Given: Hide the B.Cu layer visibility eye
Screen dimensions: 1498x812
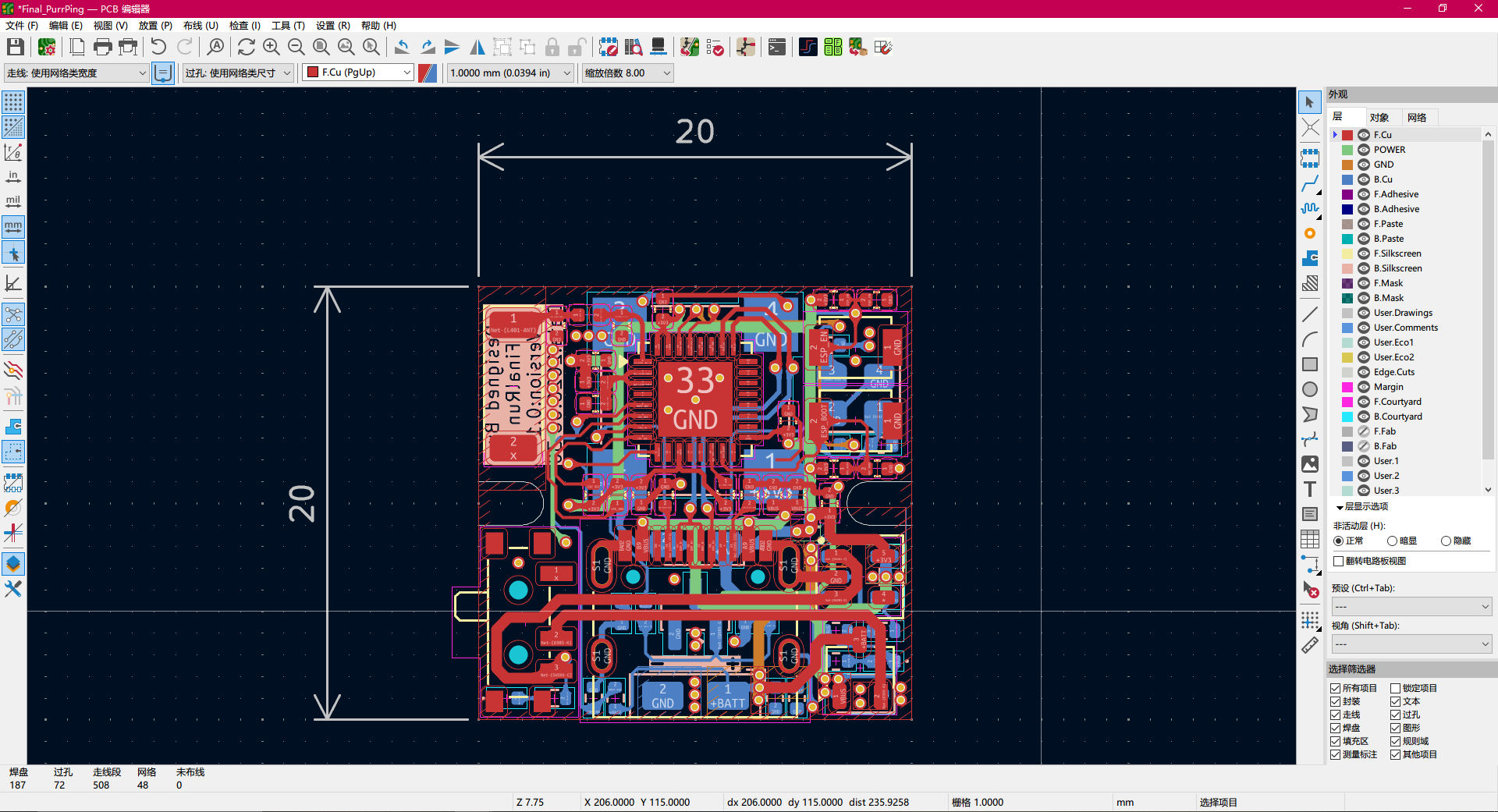Looking at the screenshot, I should (x=1364, y=179).
